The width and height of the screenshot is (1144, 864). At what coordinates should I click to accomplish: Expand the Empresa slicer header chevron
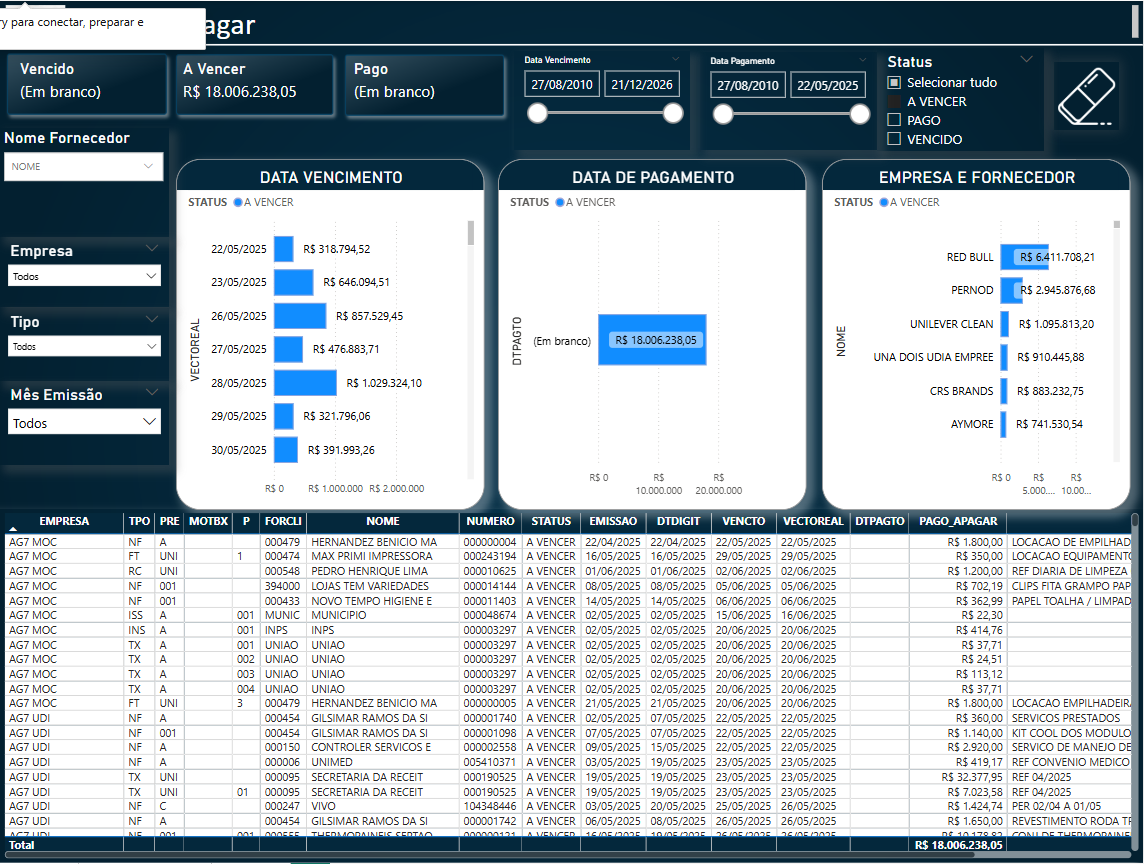point(152,249)
